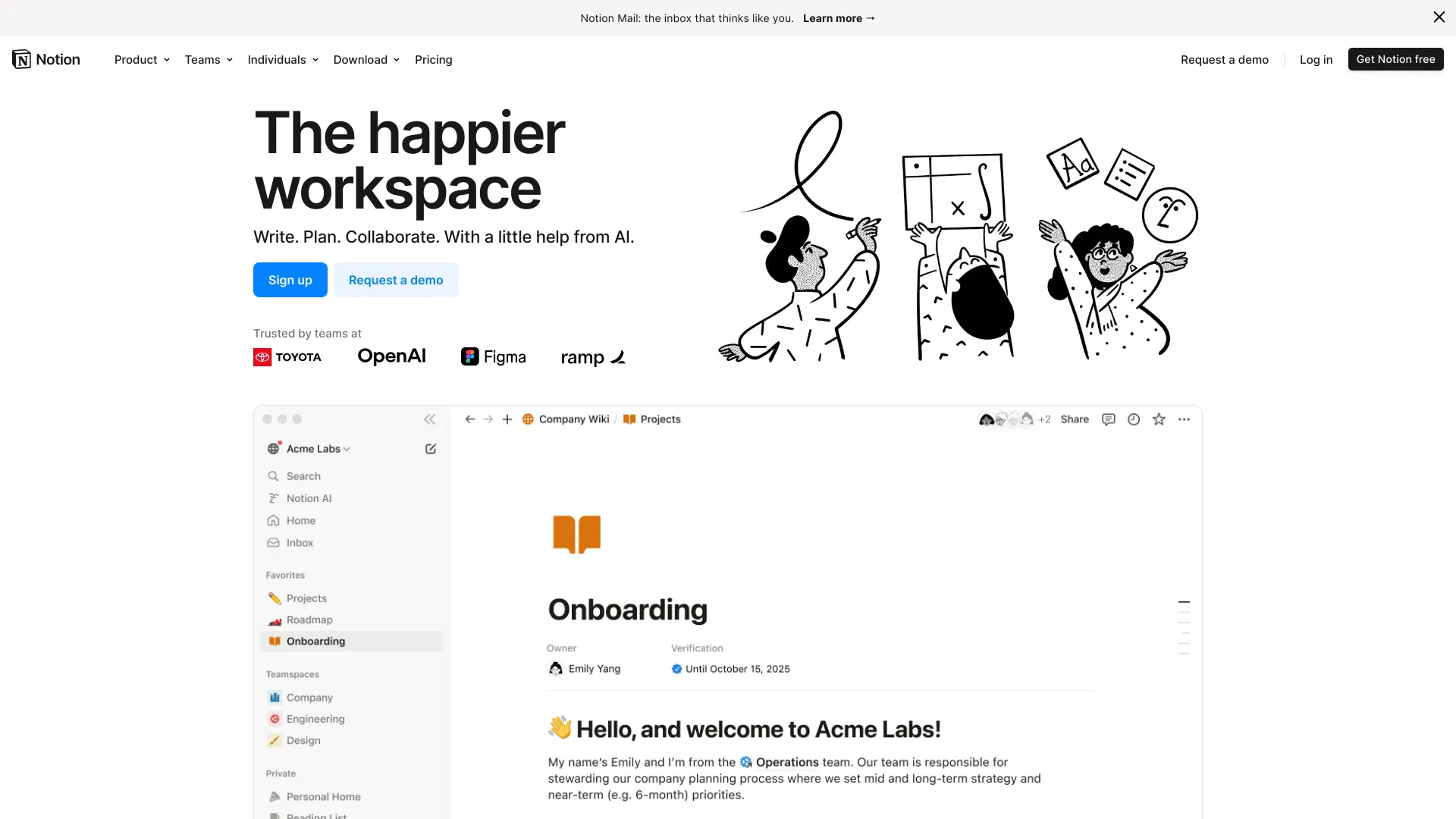
Task: Click the forward arrow in page toolbar
Action: coord(488,419)
